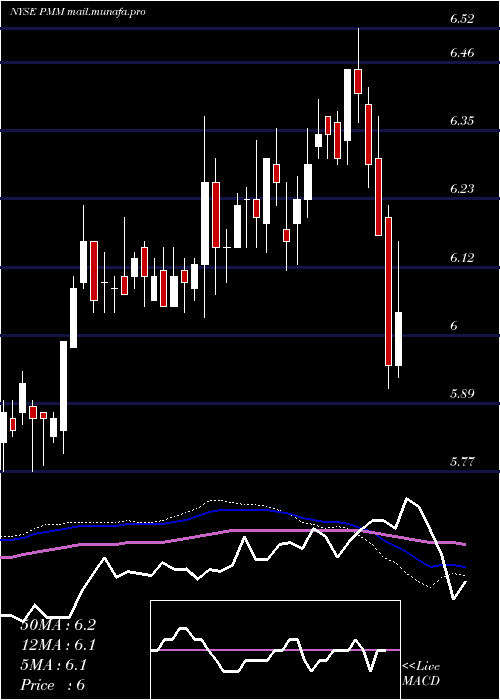Click the tallest red candlestick near the right
This screenshot has height=700, width=500.
tap(388, 292)
